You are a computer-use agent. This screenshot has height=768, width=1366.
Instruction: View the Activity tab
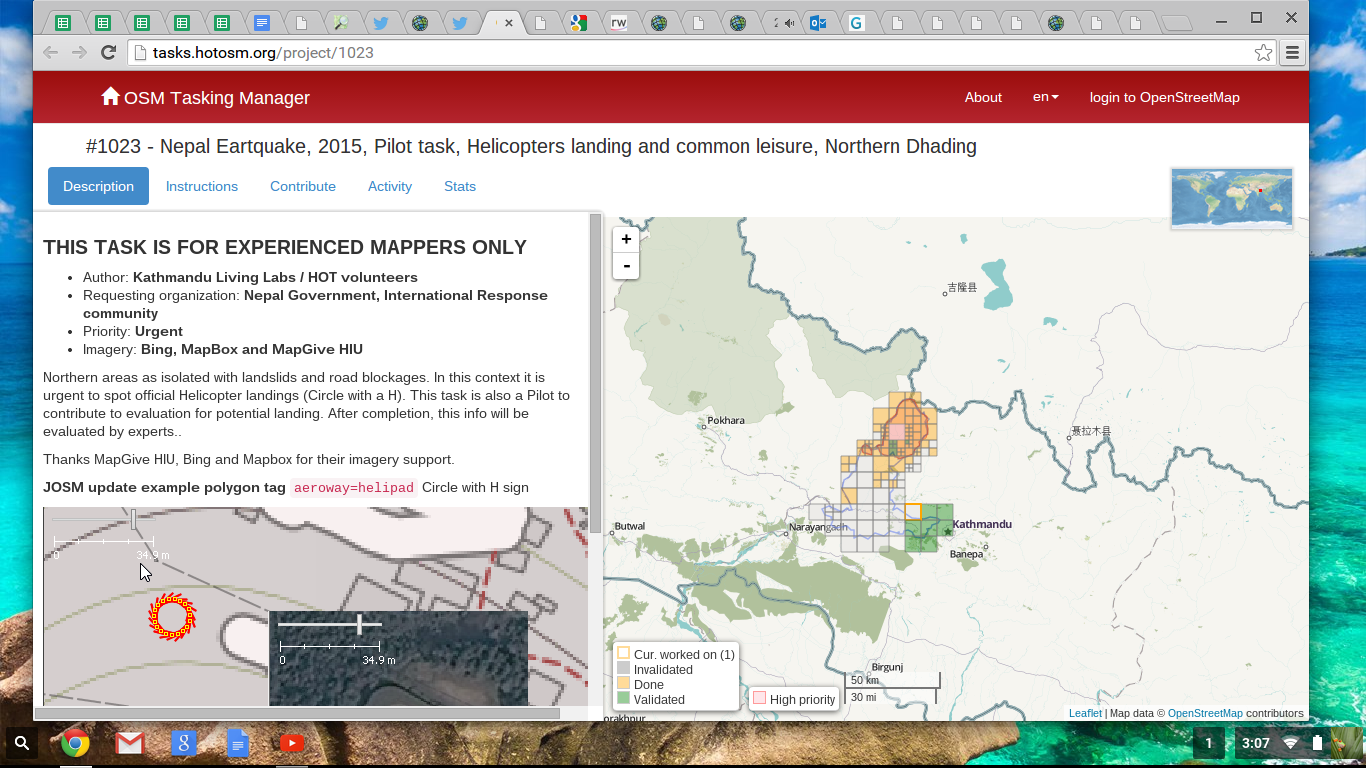point(390,186)
